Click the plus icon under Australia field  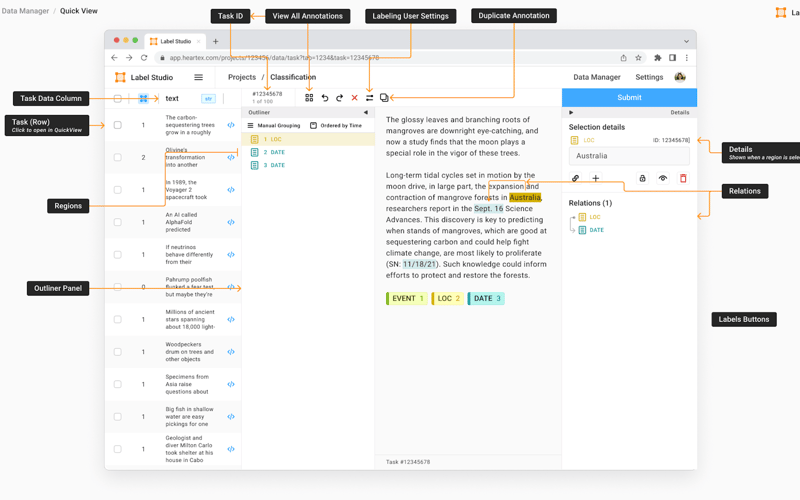click(595, 178)
